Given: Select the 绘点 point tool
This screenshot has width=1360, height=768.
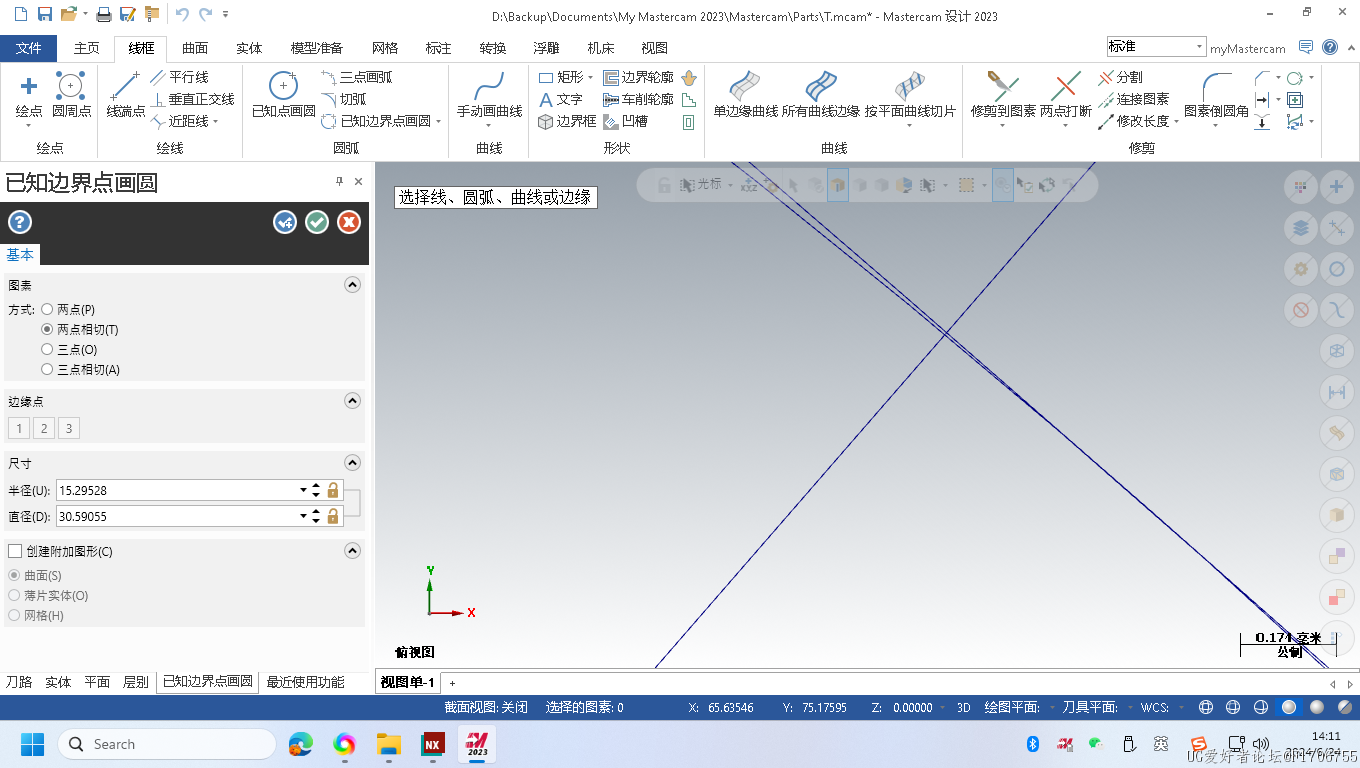Looking at the screenshot, I should 29,96.
